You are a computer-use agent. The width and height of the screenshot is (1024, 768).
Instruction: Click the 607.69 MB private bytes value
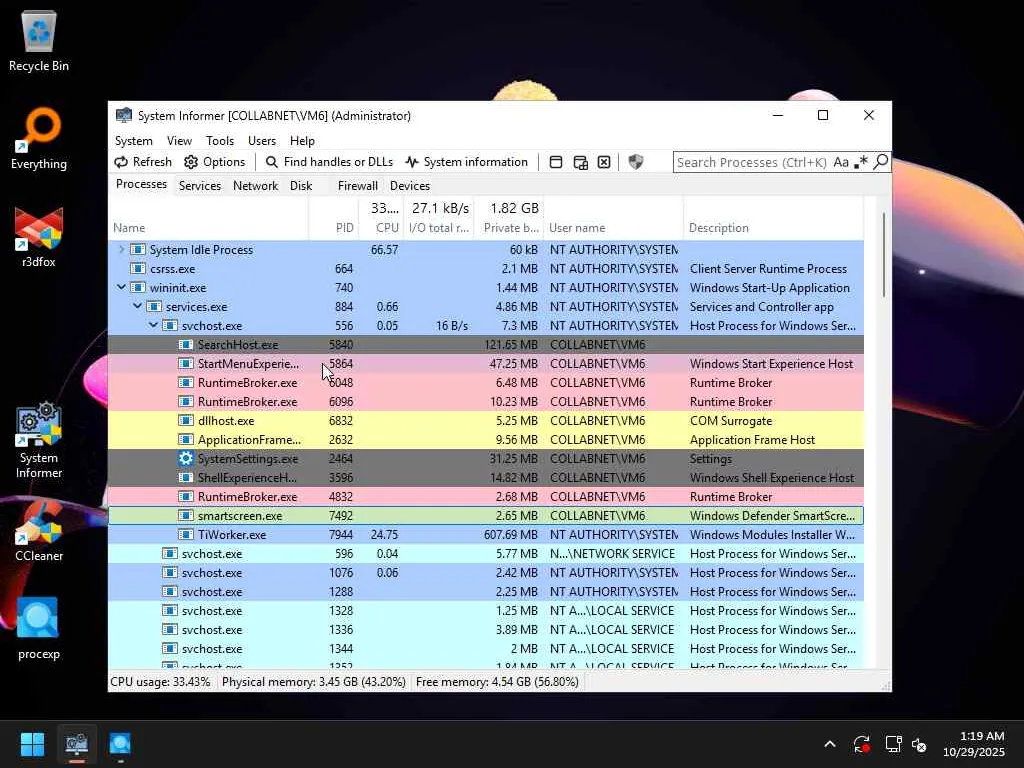pos(511,534)
